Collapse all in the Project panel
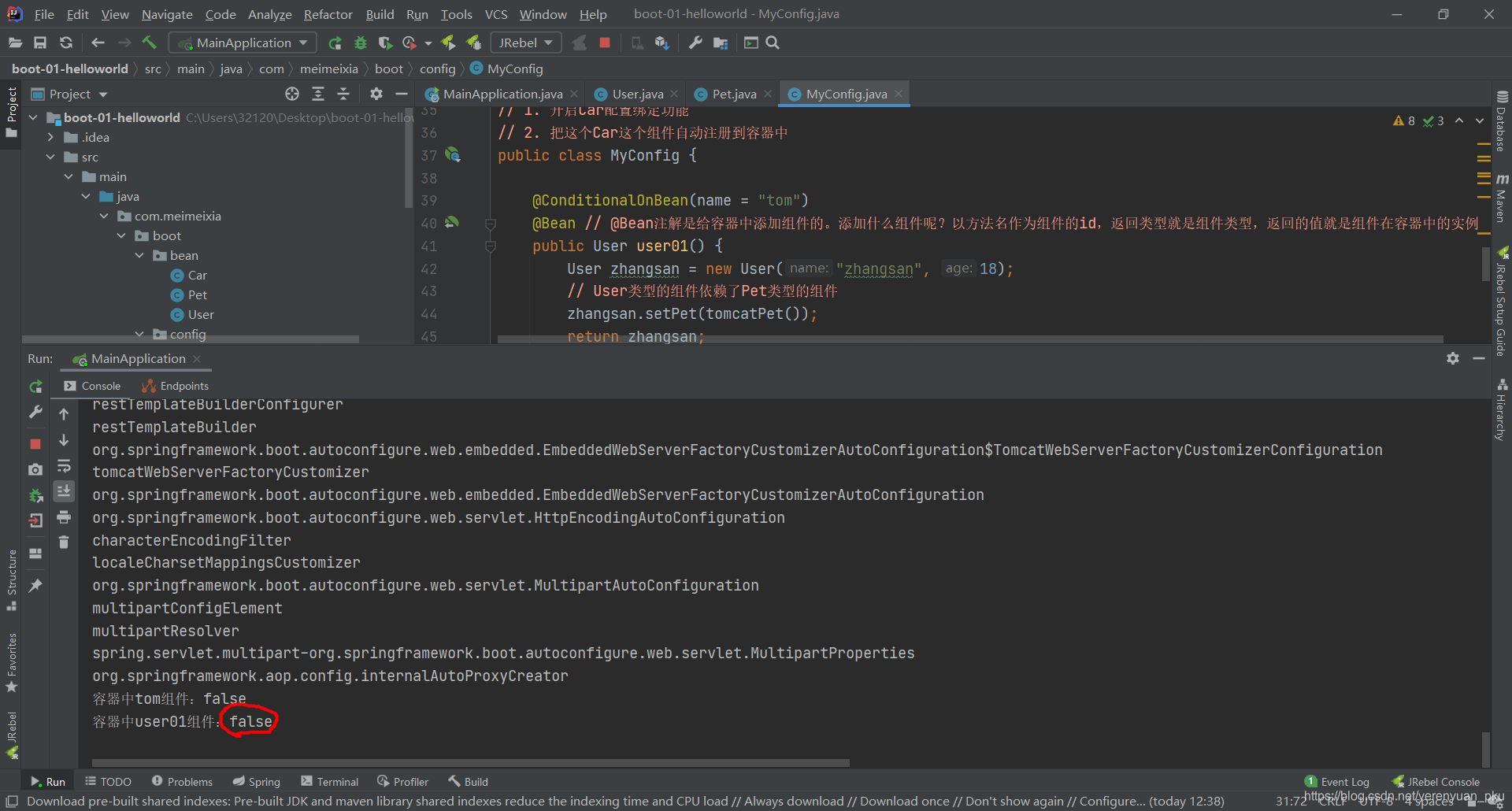Image resolution: width=1512 pixels, height=811 pixels. pyautogui.click(x=343, y=94)
